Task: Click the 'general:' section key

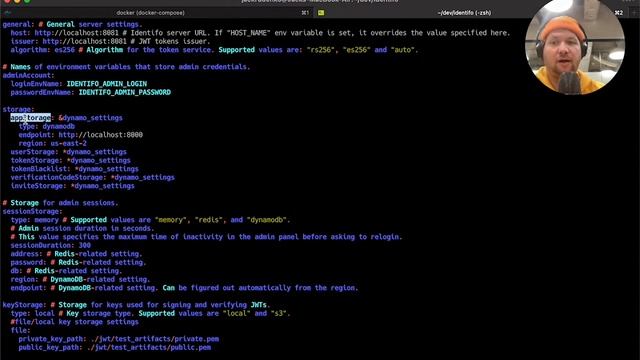Action: click(17, 24)
